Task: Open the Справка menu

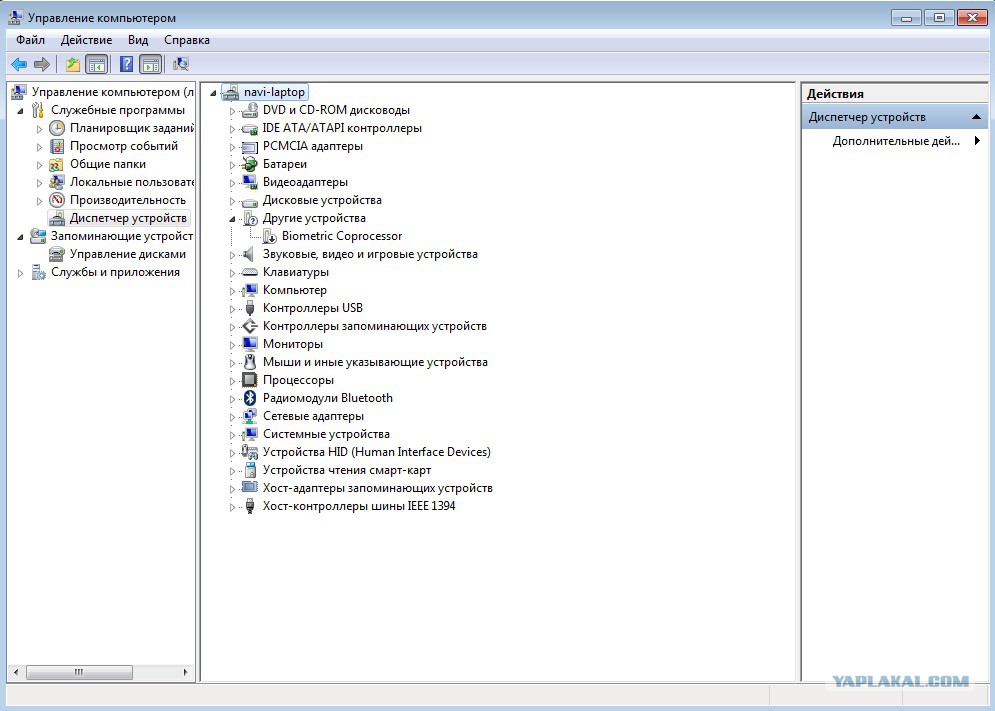Action: click(187, 40)
